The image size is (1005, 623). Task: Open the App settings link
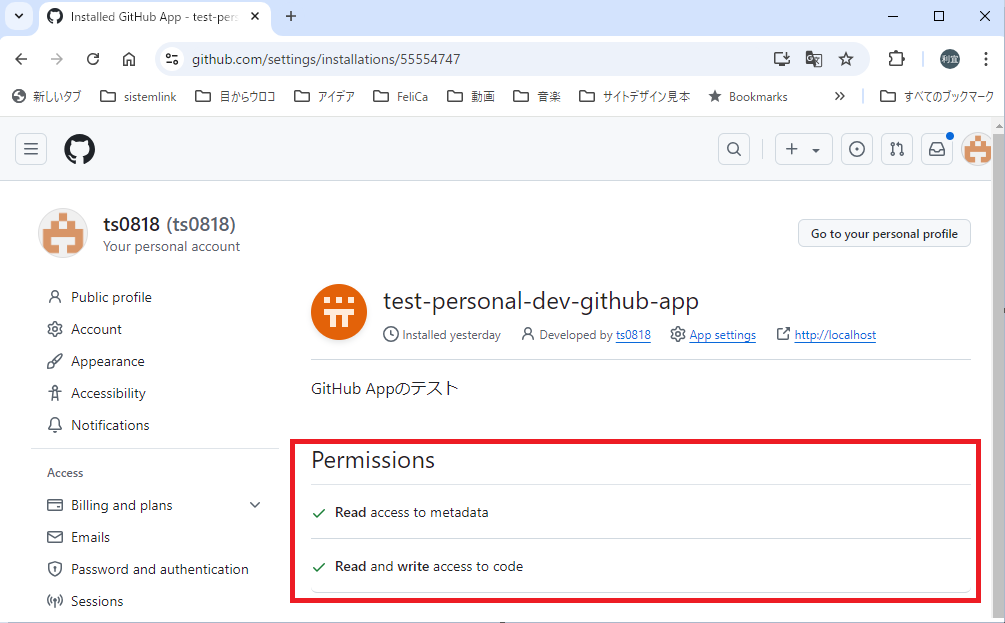point(722,334)
